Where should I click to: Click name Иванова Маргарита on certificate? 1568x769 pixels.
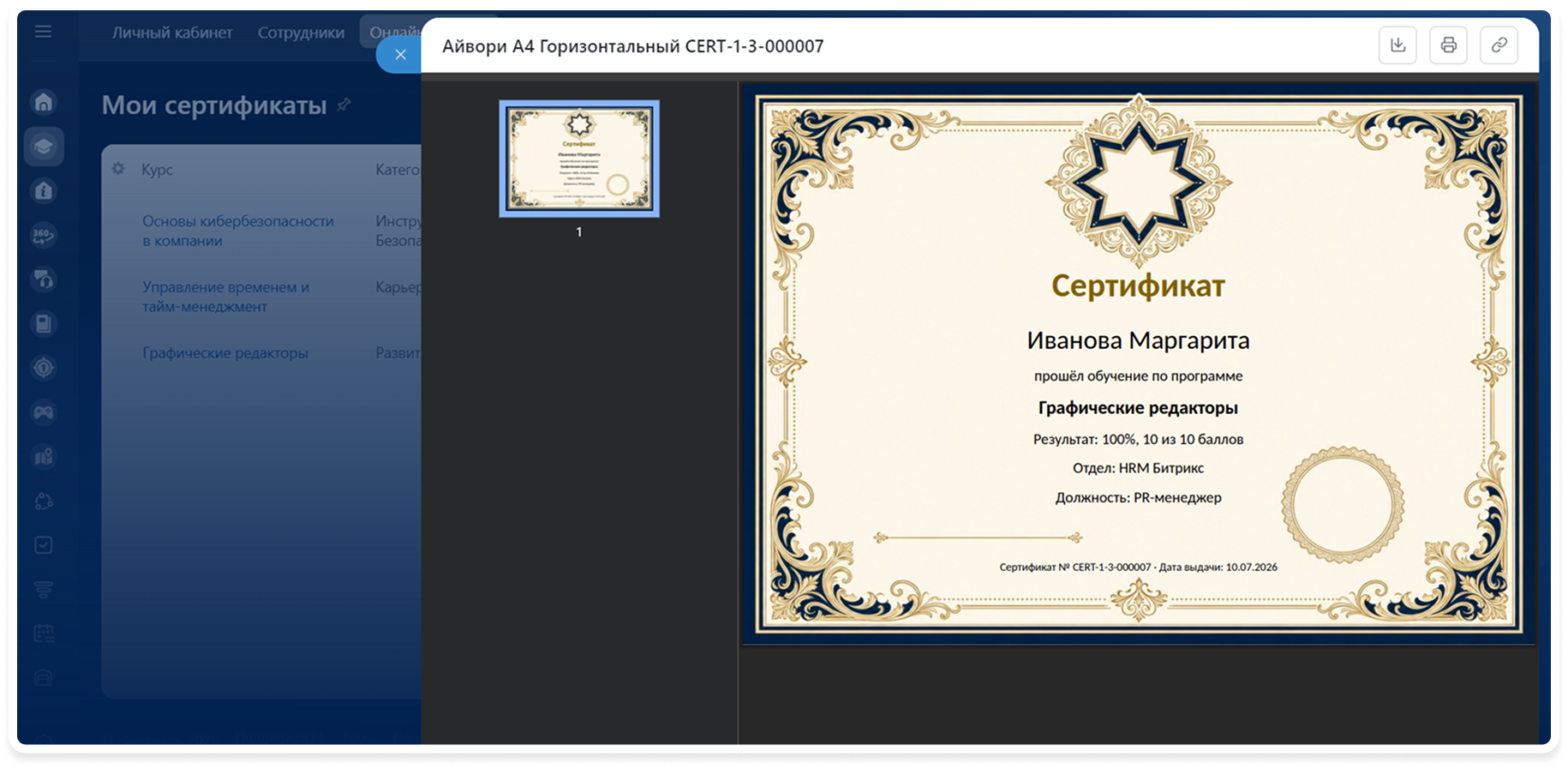[1138, 340]
